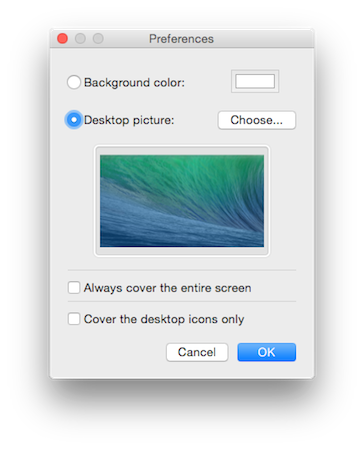The width and height of the screenshot is (364, 450).
Task: Select the Background color radio button
Action: point(74,82)
